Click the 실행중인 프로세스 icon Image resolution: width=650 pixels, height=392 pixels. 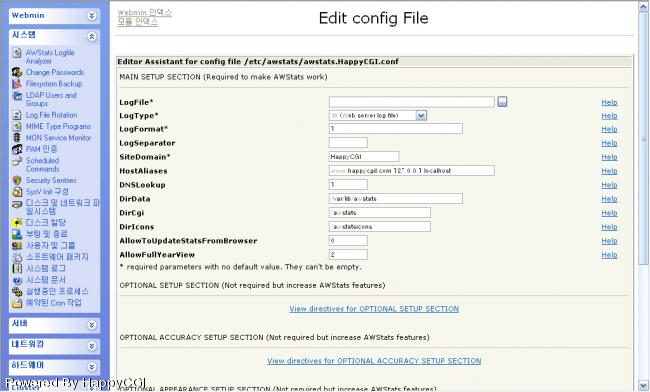point(17,292)
